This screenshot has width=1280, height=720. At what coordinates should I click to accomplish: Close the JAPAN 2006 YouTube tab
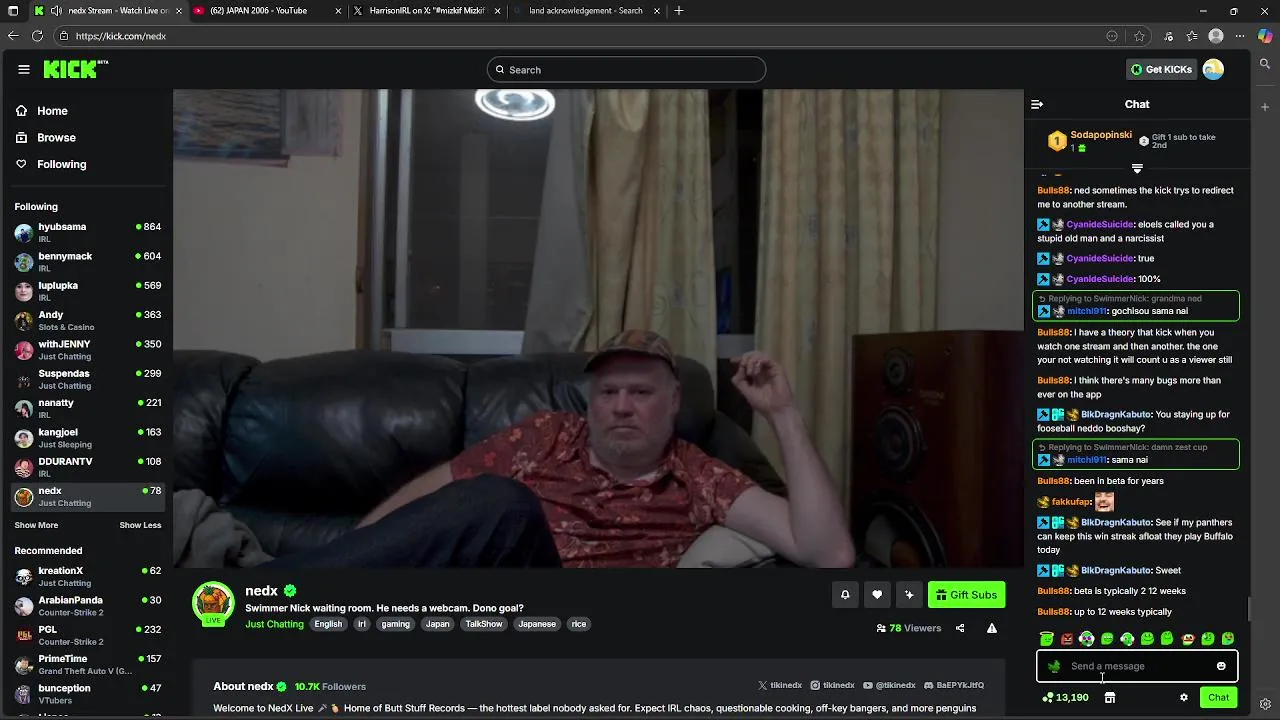click(338, 11)
